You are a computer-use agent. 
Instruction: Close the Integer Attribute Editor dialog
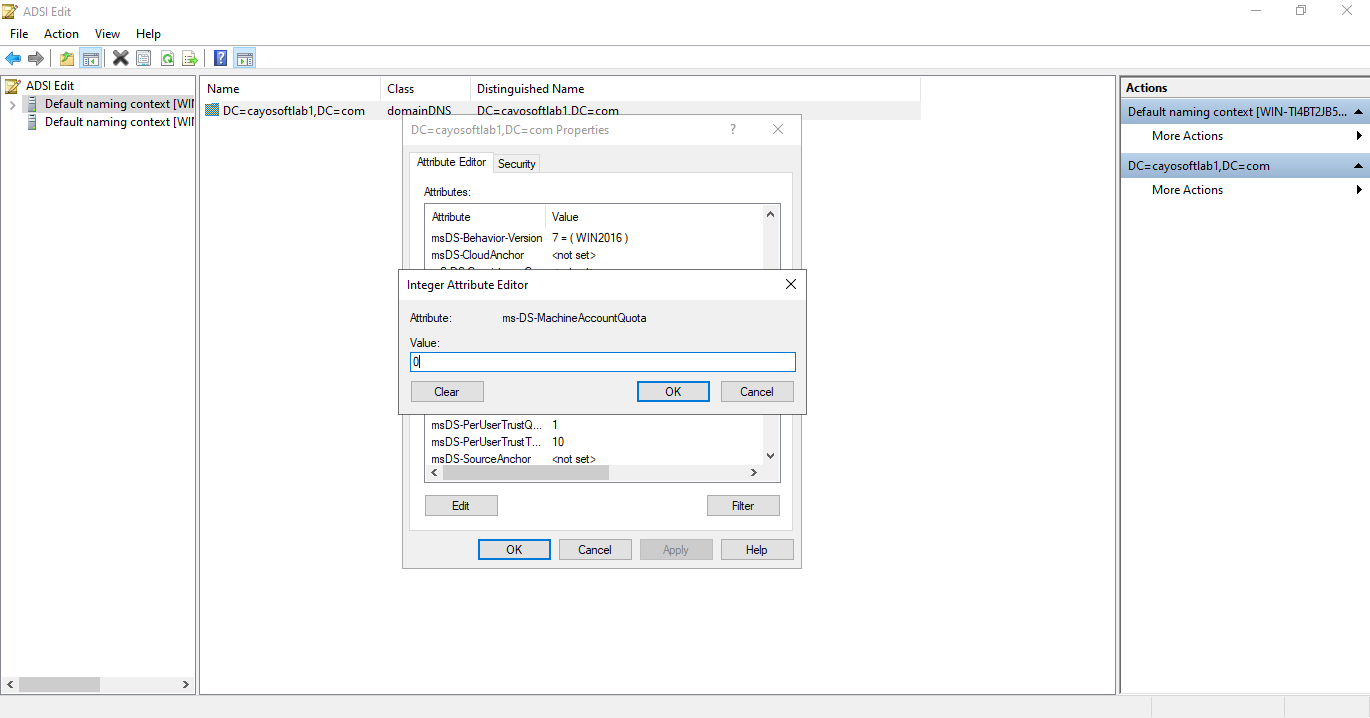click(x=790, y=284)
